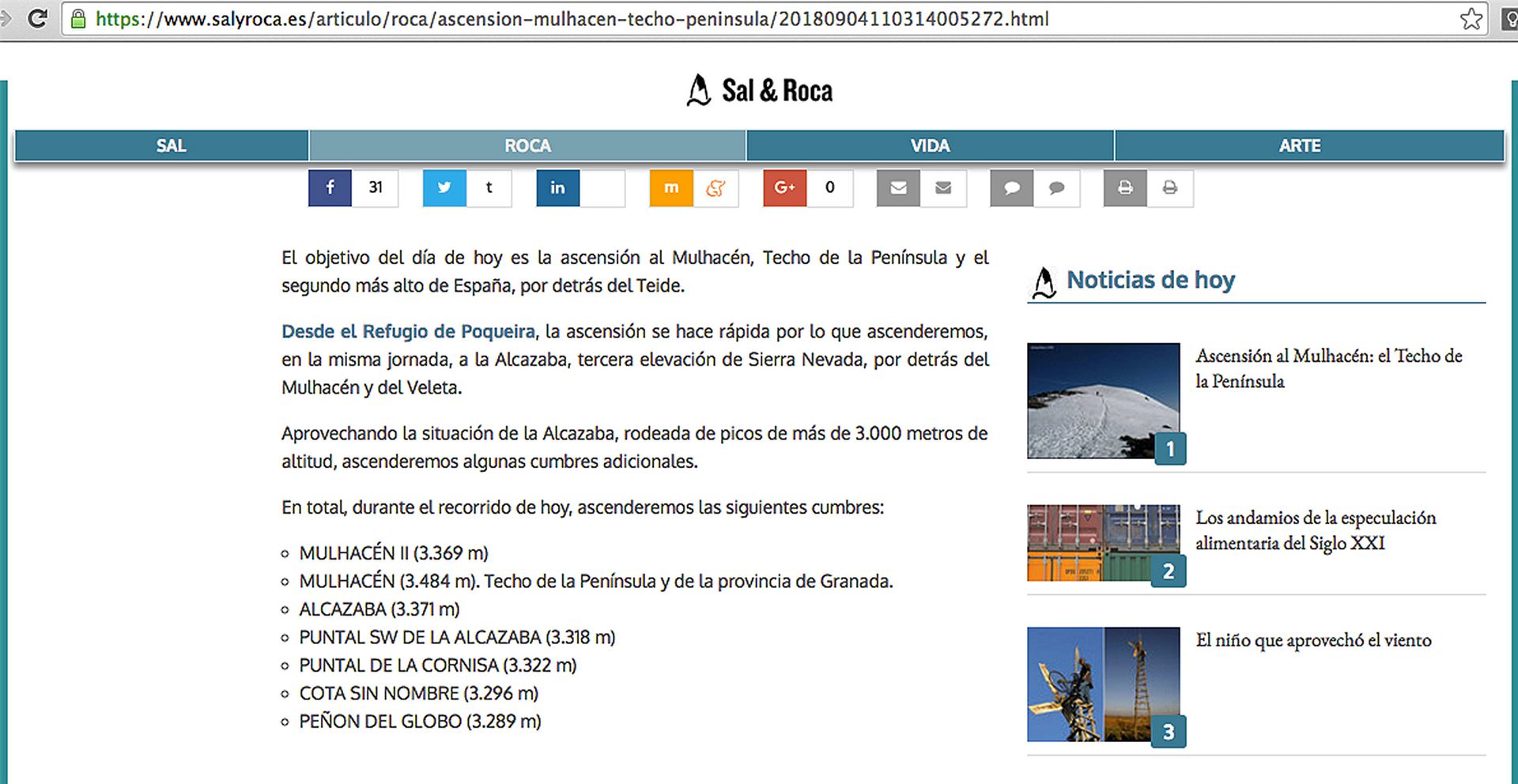Click the white-background printer icon
This screenshot has height=784, width=1518.
1170,188
